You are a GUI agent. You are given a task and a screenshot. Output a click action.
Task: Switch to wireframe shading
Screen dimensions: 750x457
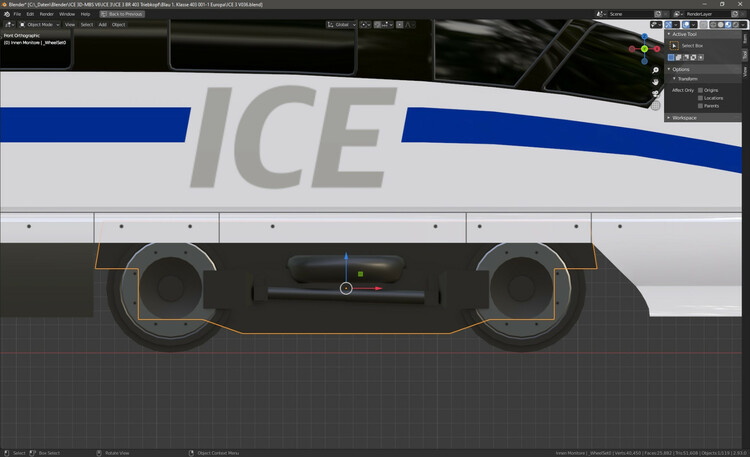tap(713, 24)
